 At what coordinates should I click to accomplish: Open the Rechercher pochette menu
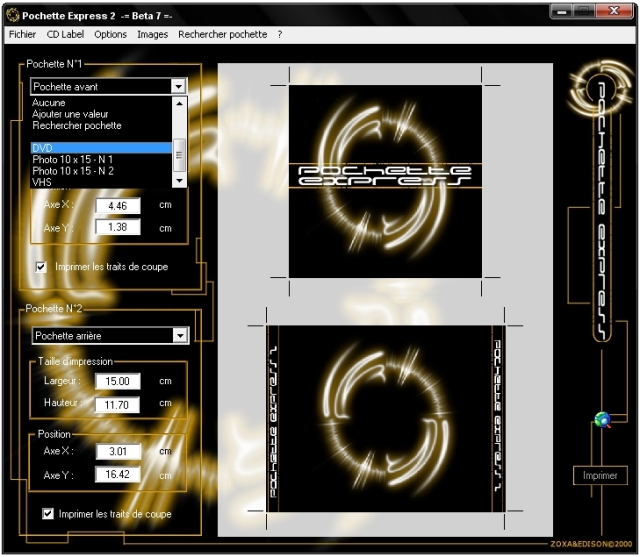tap(223, 35)
